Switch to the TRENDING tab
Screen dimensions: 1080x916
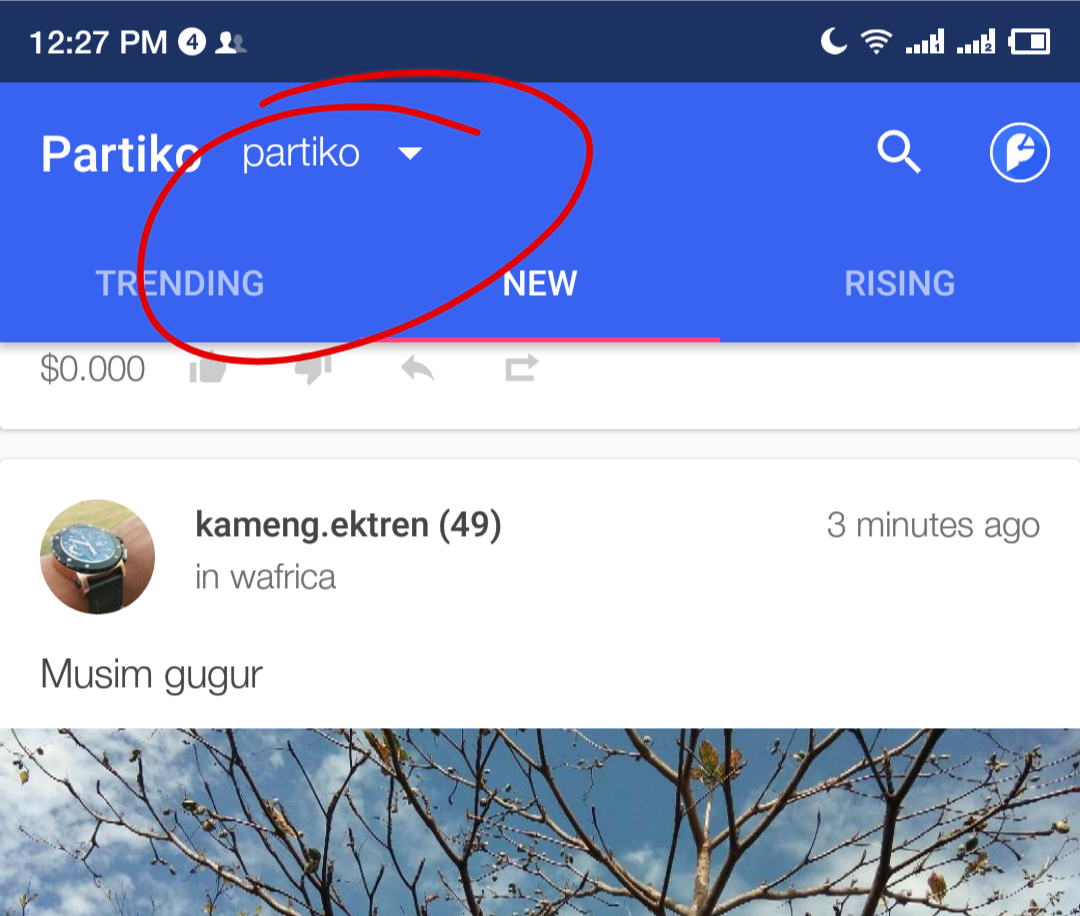[x=180, y=283]
